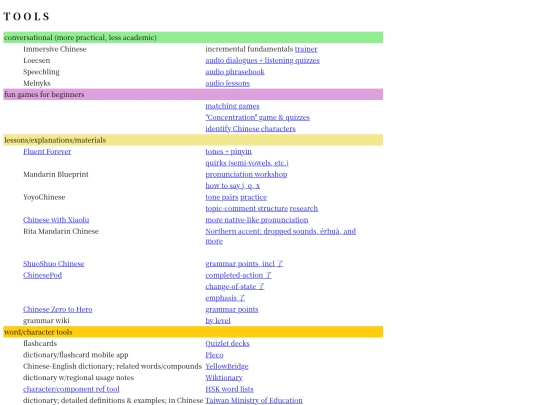Screen dimensions: 540x405
Task: Visit Chinese Zero to Hero link
Action: [58, 309]
